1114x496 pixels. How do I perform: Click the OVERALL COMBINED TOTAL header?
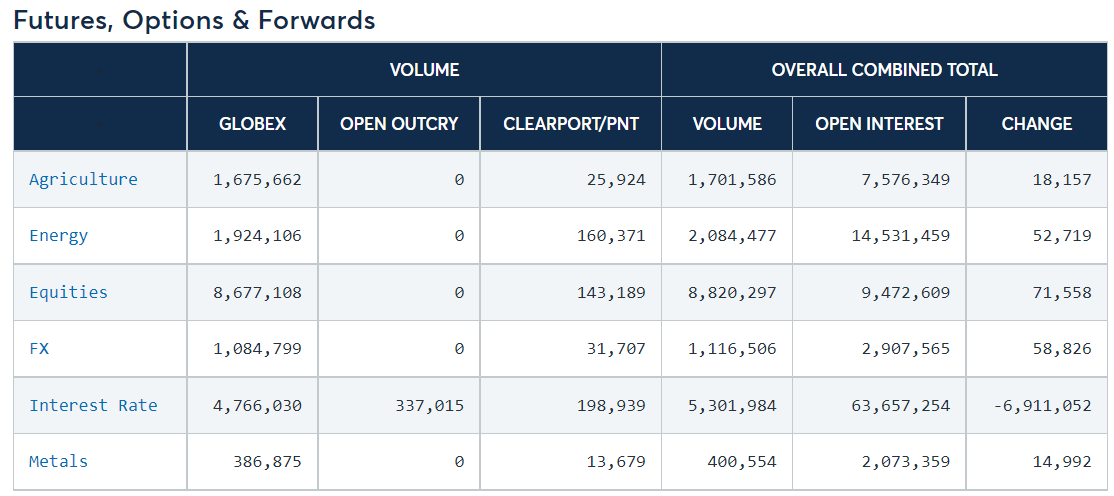[885, 70]
